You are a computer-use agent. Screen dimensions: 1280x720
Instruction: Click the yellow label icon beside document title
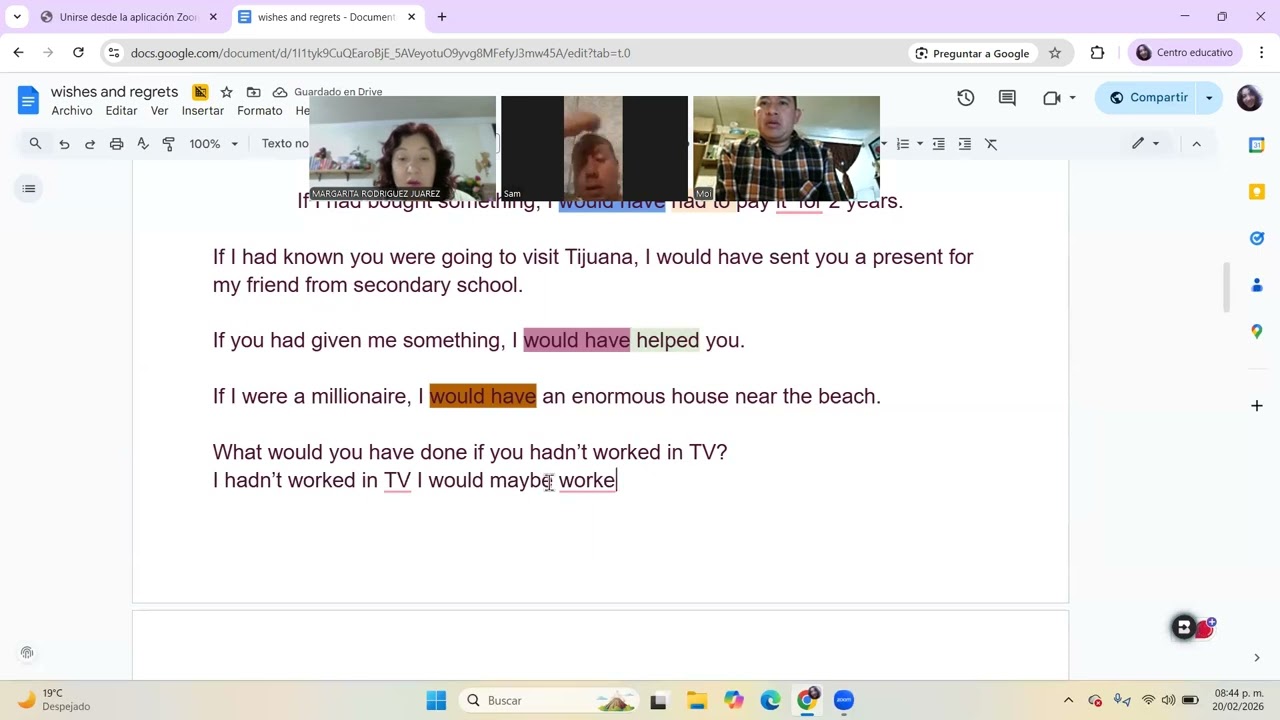(x=200, y=92)
